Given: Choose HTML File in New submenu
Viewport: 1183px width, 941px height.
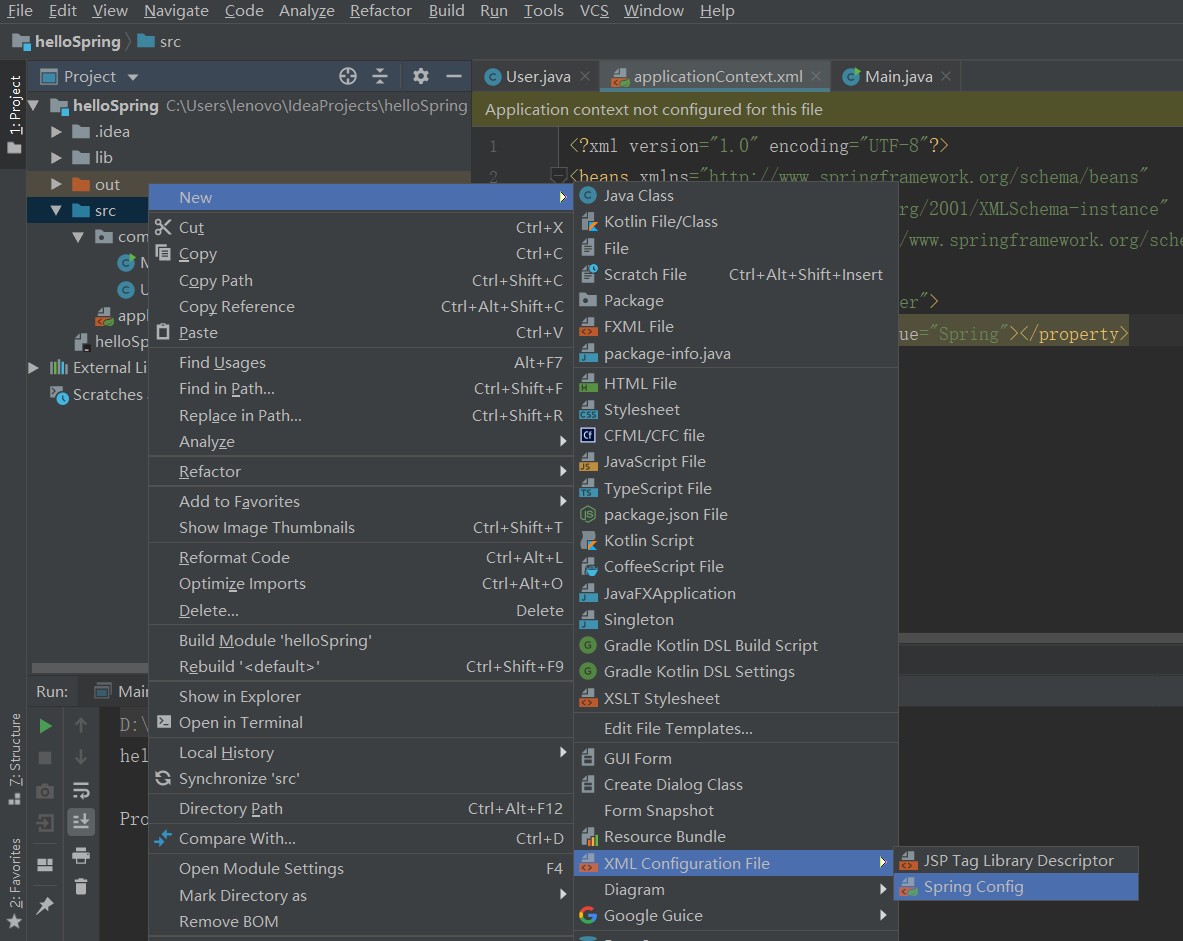Looking at the screenshot, I should tap(736, 383).
